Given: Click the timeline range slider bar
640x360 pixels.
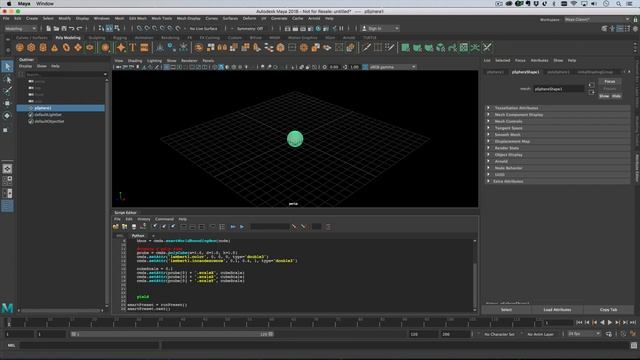Looking at the screenshot, I should [172, 334].
